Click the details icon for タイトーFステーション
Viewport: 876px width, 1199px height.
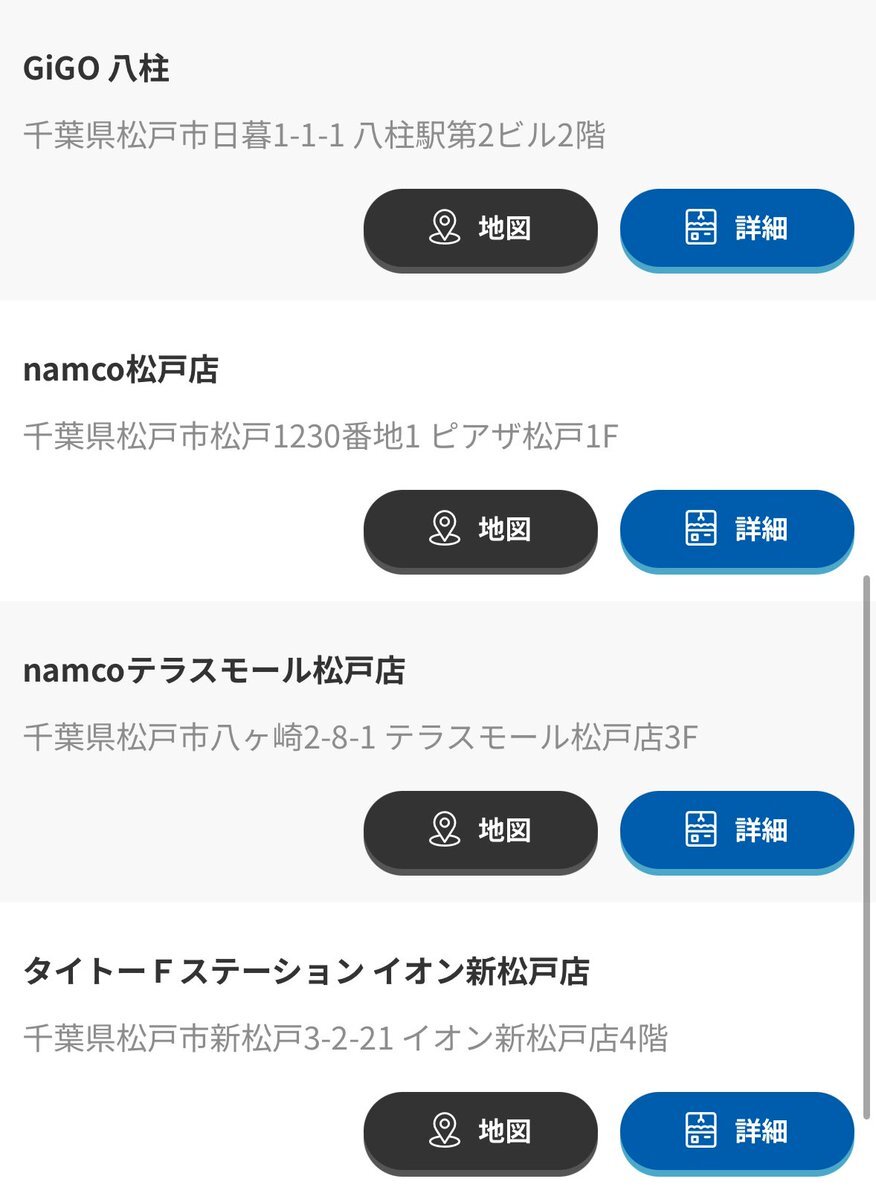point(701,1130)
